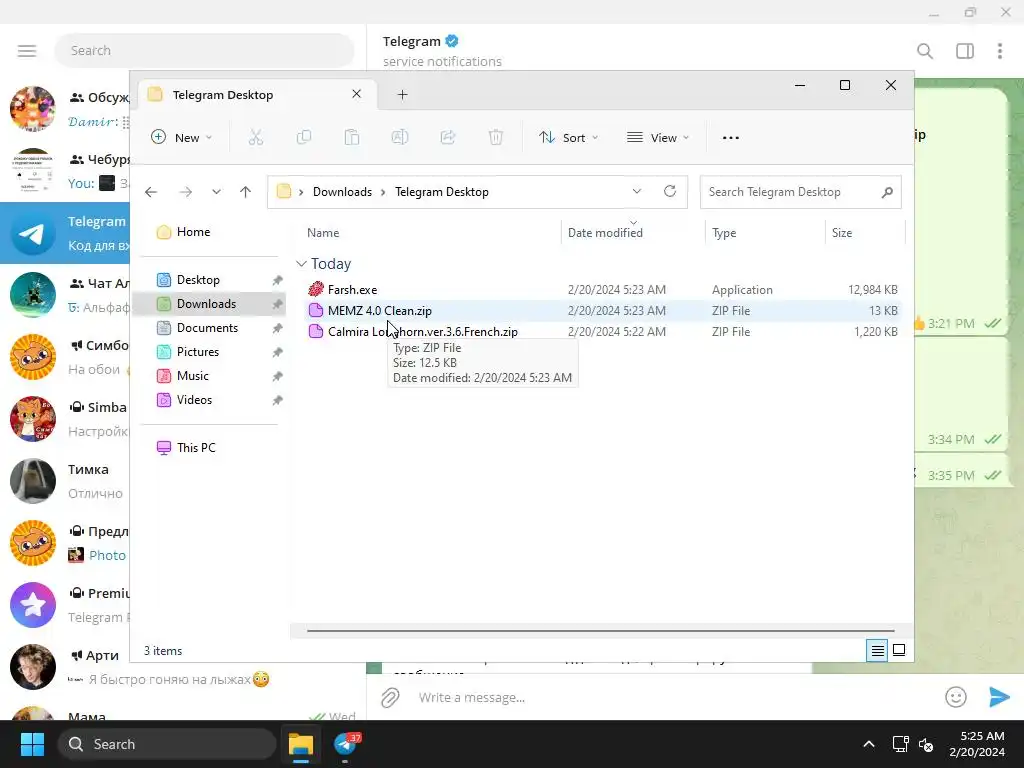Click the Share icon in Explorer toolbar

click(x=448, y=137)
